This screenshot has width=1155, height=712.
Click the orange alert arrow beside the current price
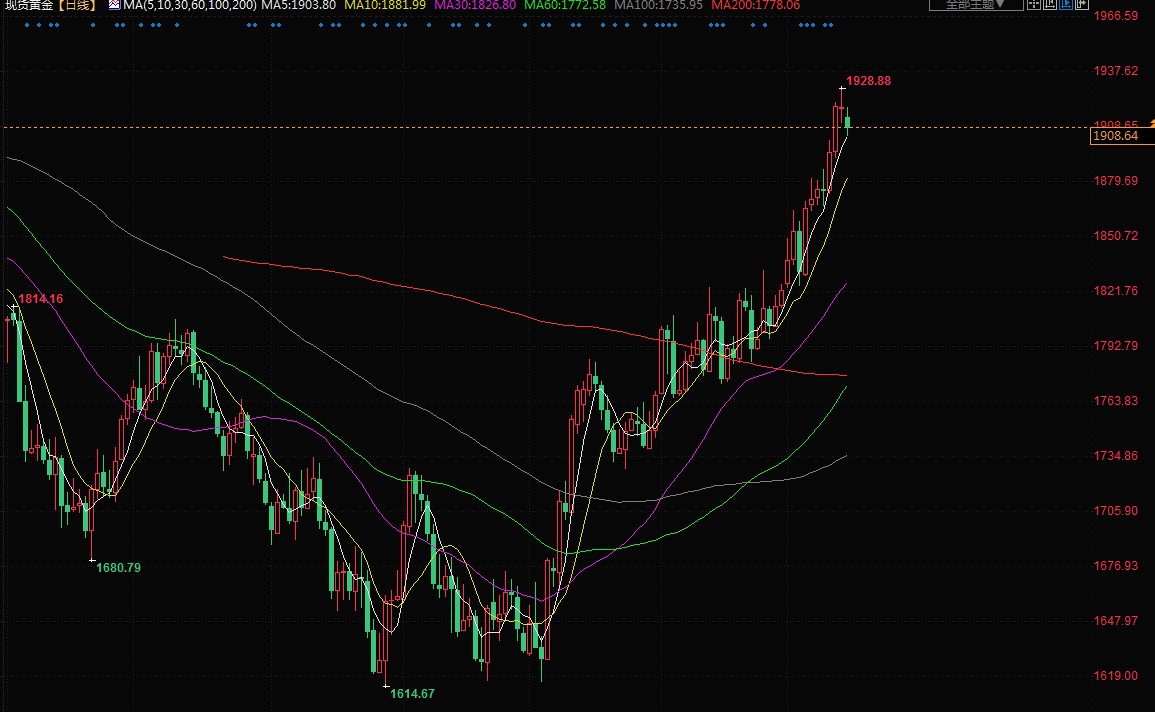pyautogui.click(x=1151, y=122)
